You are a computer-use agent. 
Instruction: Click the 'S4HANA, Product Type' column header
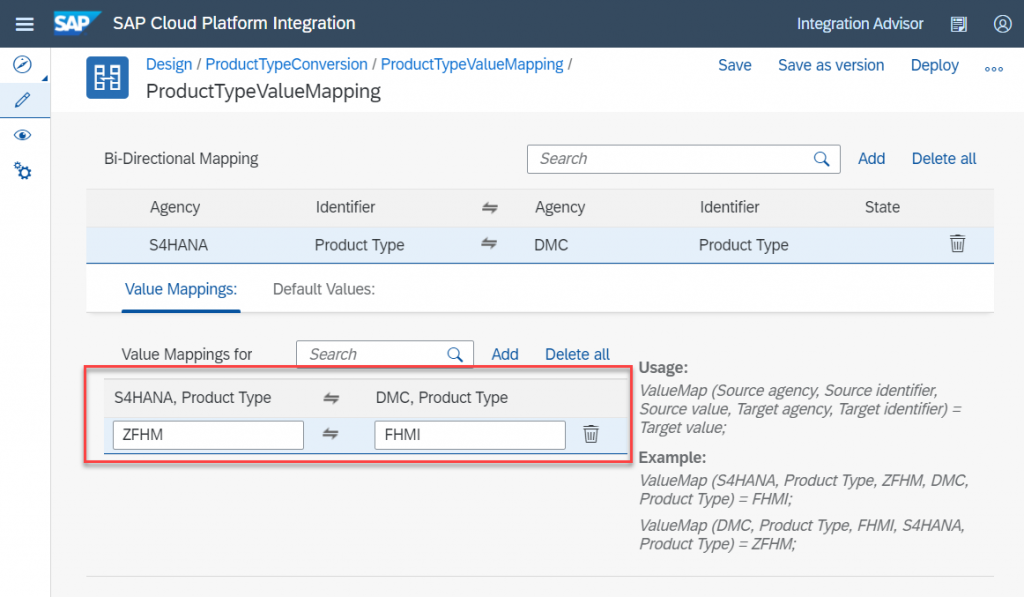tap(193, 398)
